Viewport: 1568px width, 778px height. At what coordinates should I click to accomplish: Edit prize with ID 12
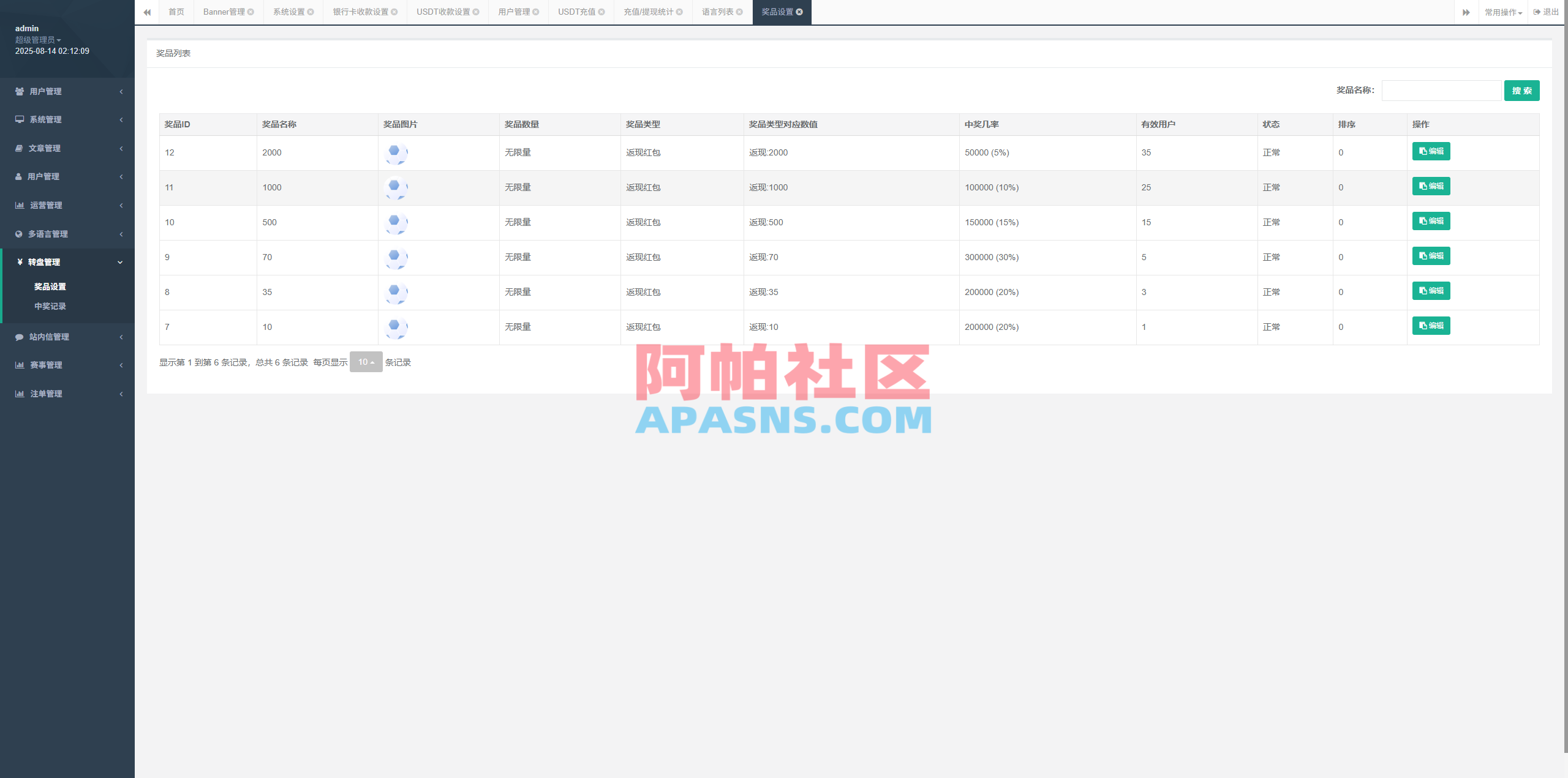pos(1431,151)
